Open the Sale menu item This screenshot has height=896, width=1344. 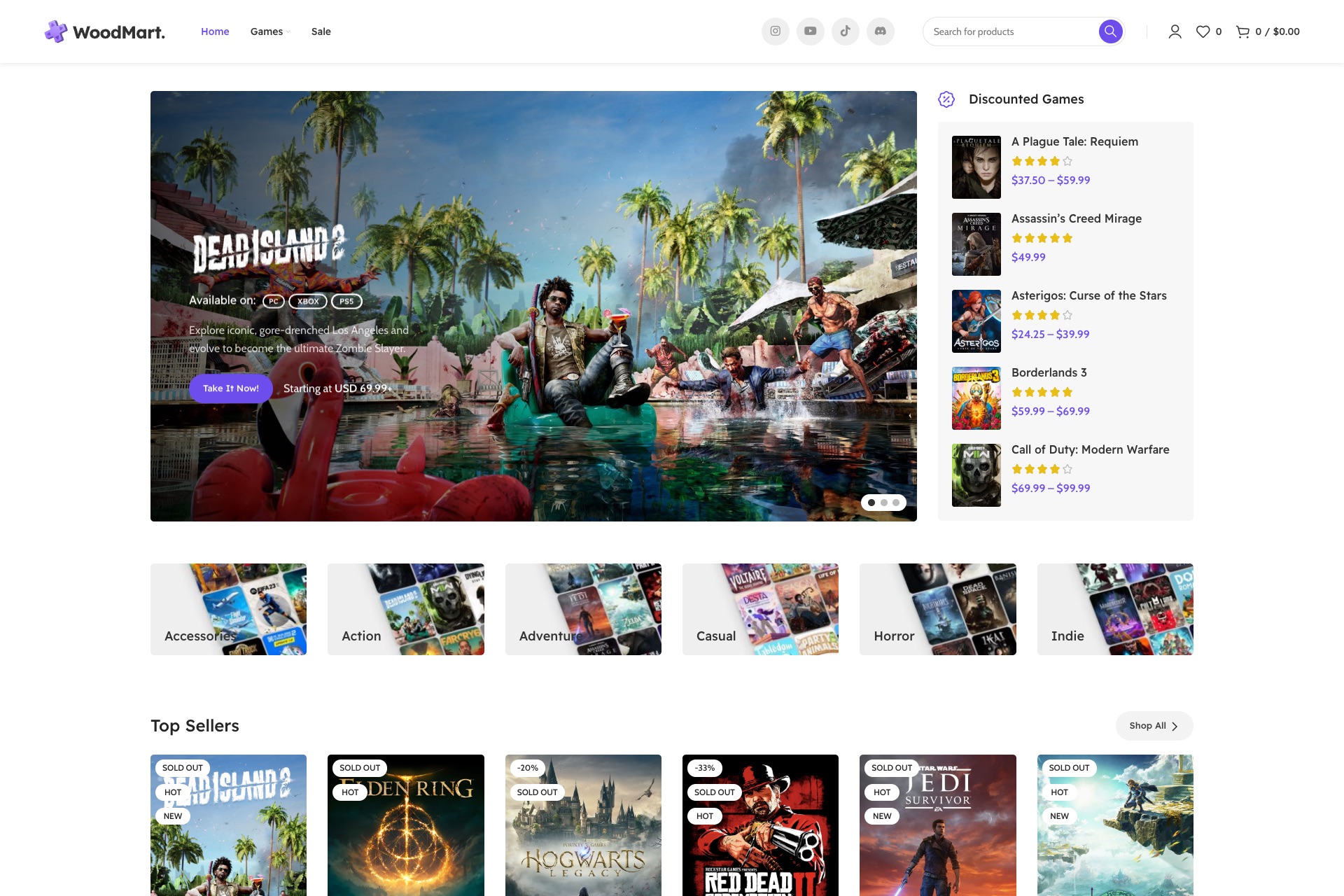pos(321,31)
